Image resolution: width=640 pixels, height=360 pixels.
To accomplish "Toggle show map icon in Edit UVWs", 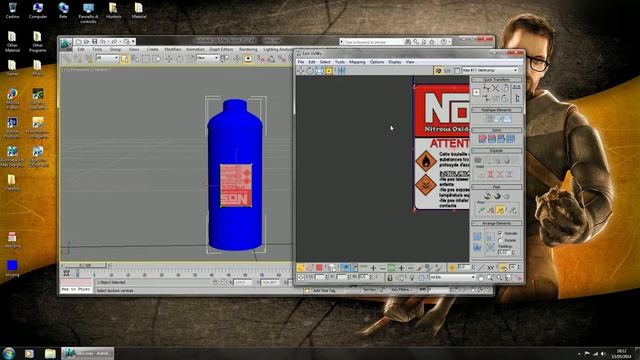I will [x=438, y=71].
